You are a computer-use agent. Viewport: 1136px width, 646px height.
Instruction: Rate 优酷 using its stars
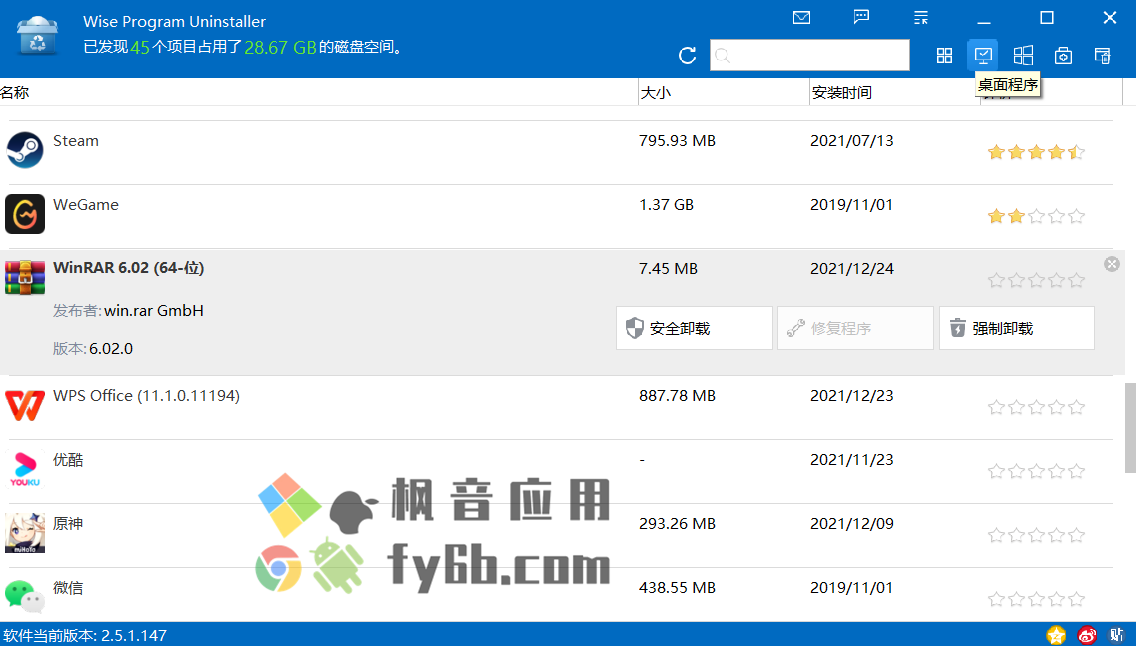[x=1036, y=471]
